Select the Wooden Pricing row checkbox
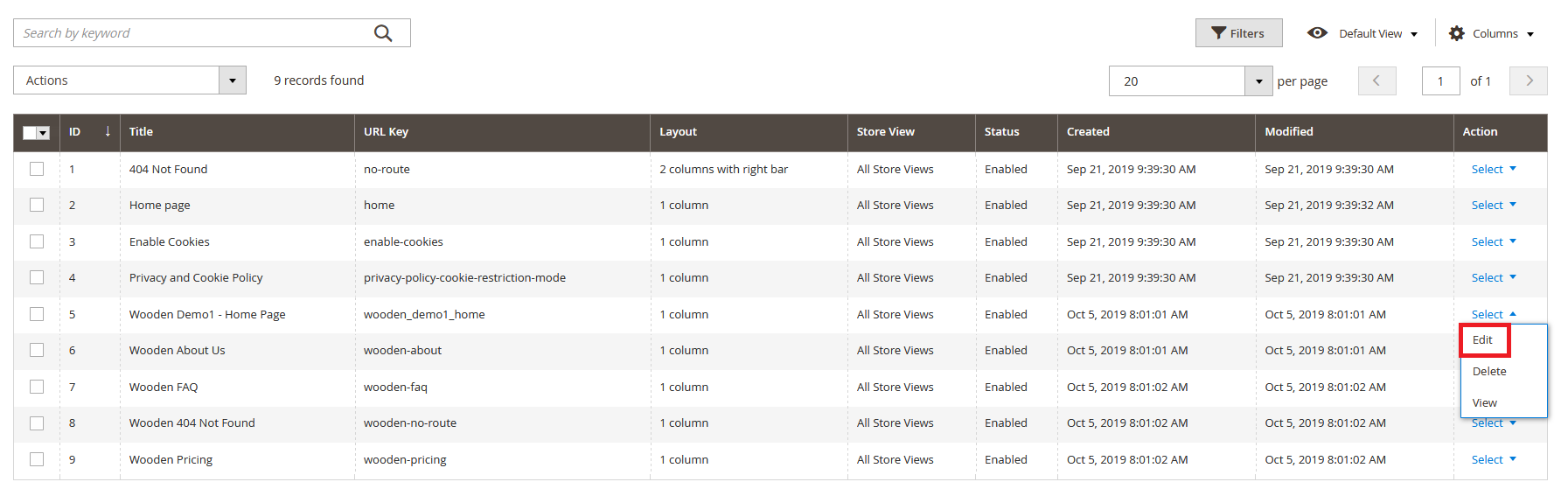 (37, 459)
